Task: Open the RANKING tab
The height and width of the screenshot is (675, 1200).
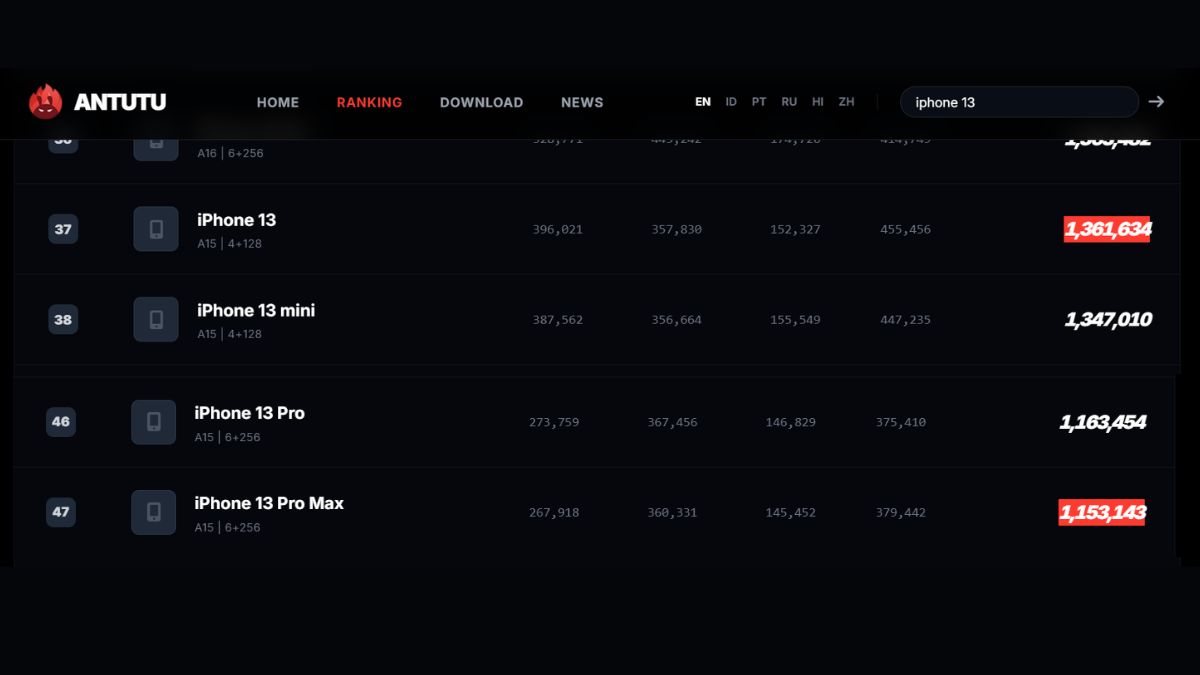Action: [x=369, y=102]
